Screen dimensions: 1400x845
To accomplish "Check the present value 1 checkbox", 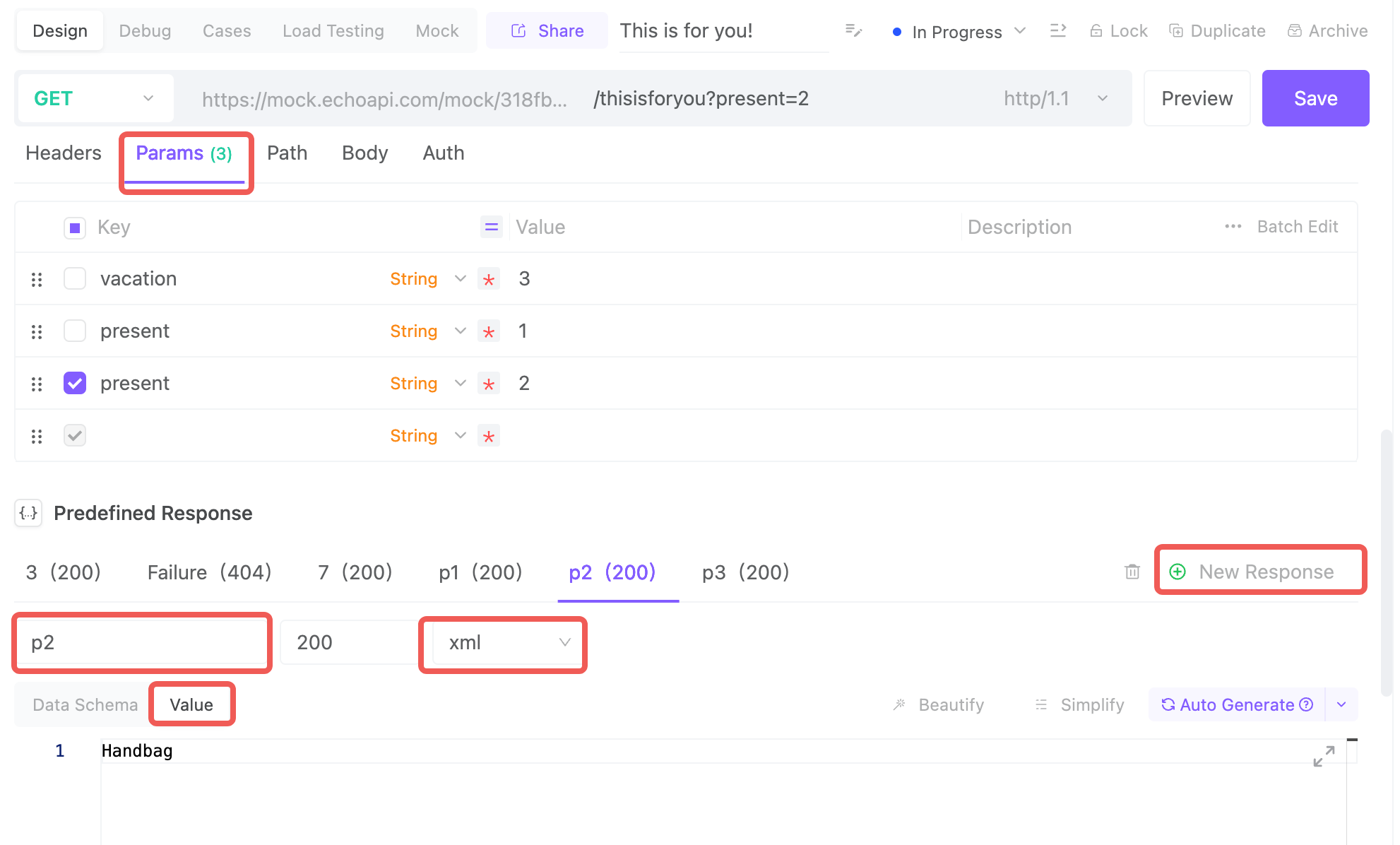I will click(x=75, y=331).
